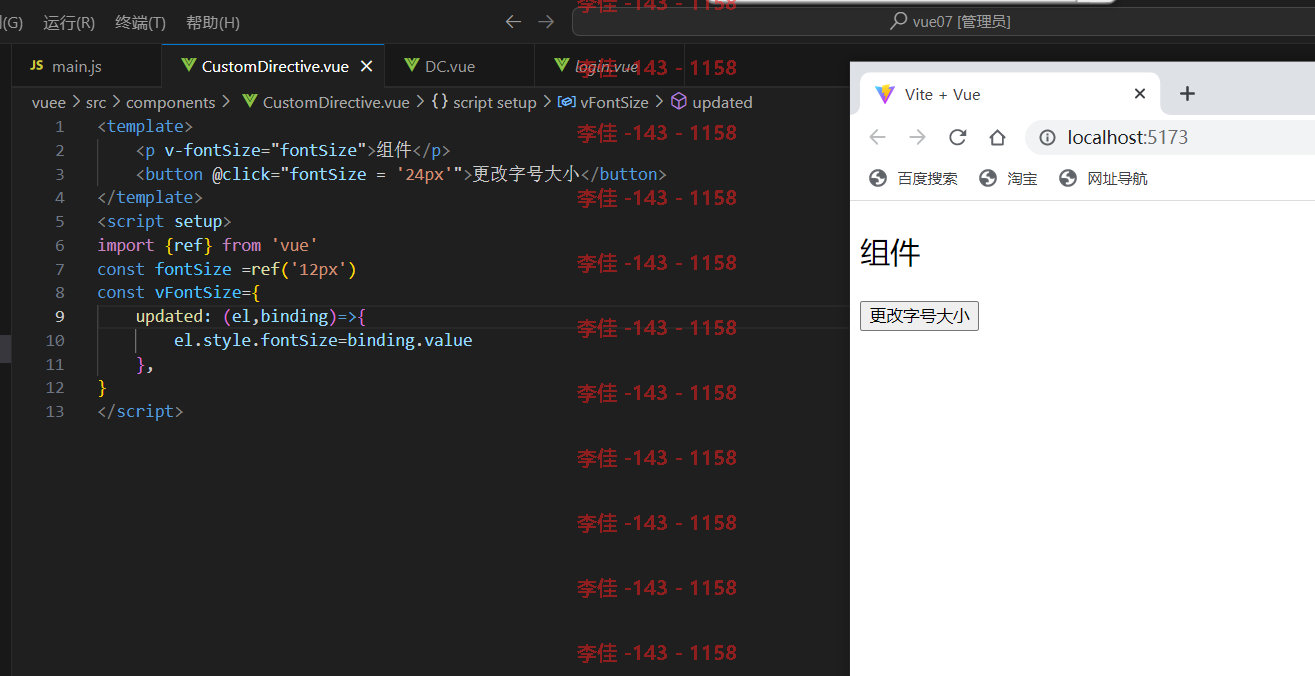Screen dimensions: 1315x676
Task: Click the Vue icon on CustomDirective.vue tab
Action: 188,66
